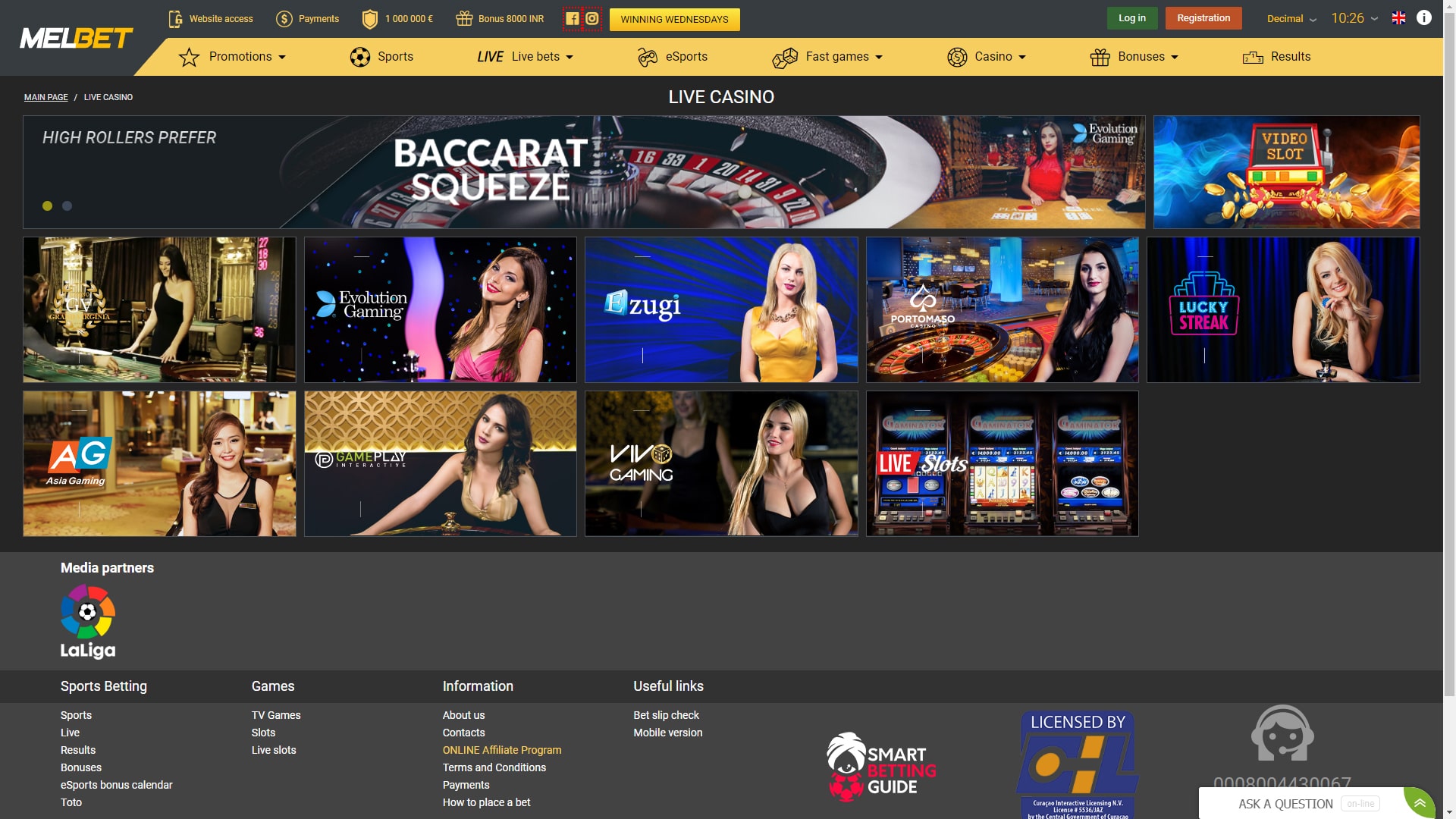Select the first yellow banner slide dot
This screenshot has height=819, width=1456.
click(48, 206)
